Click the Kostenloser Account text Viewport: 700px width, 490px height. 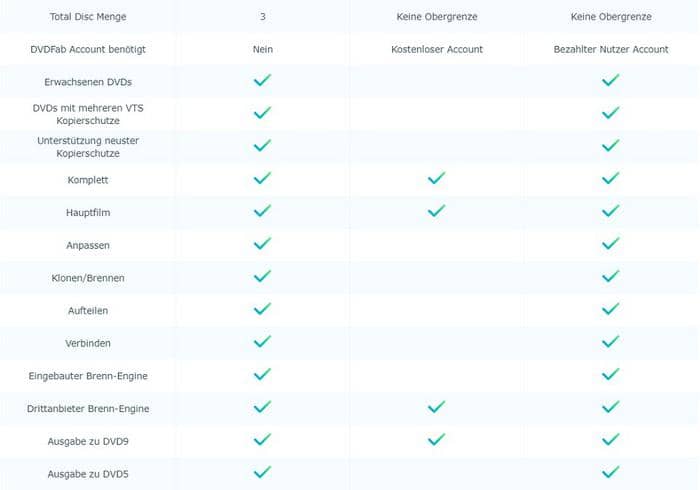[x=437, y=49]
